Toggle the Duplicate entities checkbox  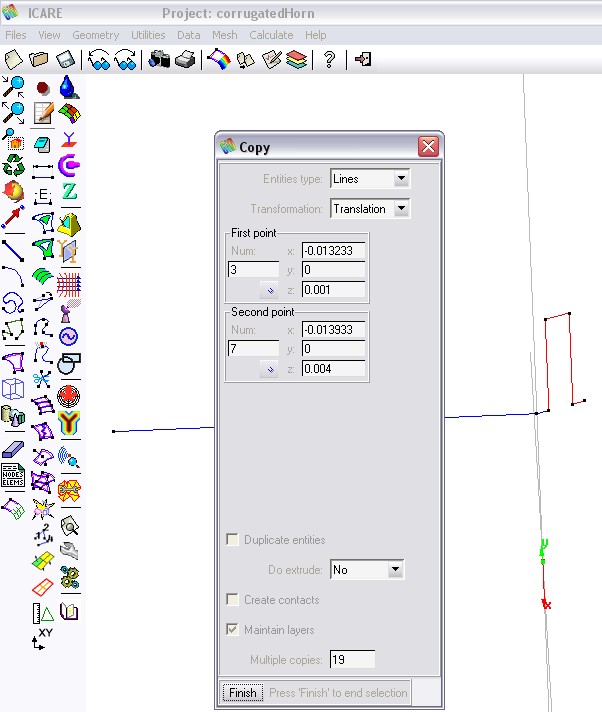[x=232, y=539]
